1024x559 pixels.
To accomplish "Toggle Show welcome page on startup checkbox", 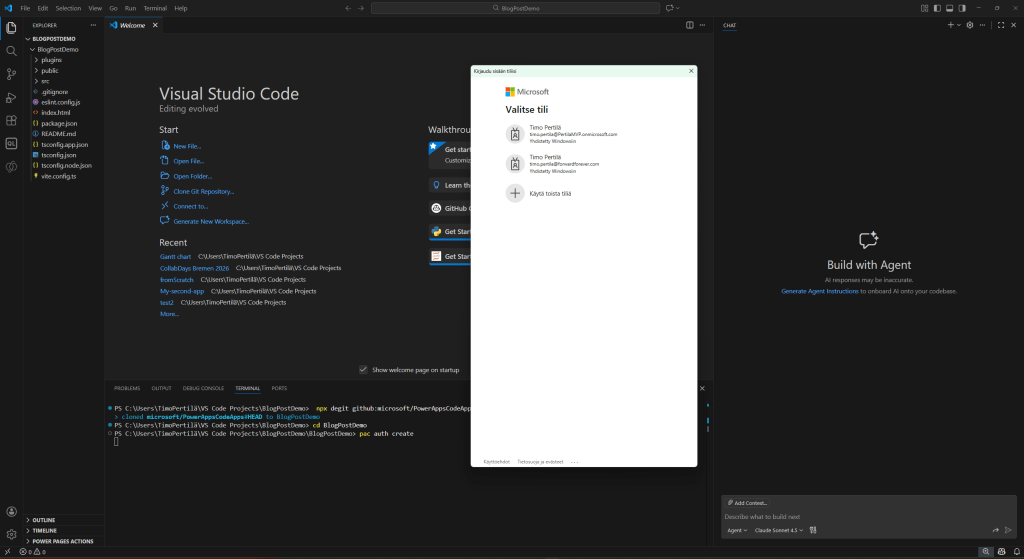I will (363, 370).
